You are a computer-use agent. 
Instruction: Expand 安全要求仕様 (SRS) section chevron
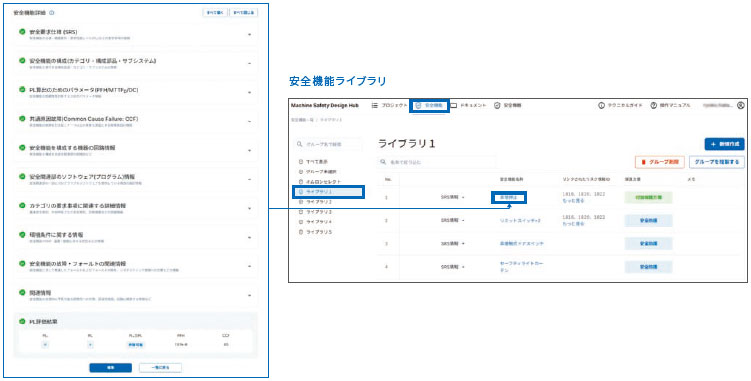[250, 35]
